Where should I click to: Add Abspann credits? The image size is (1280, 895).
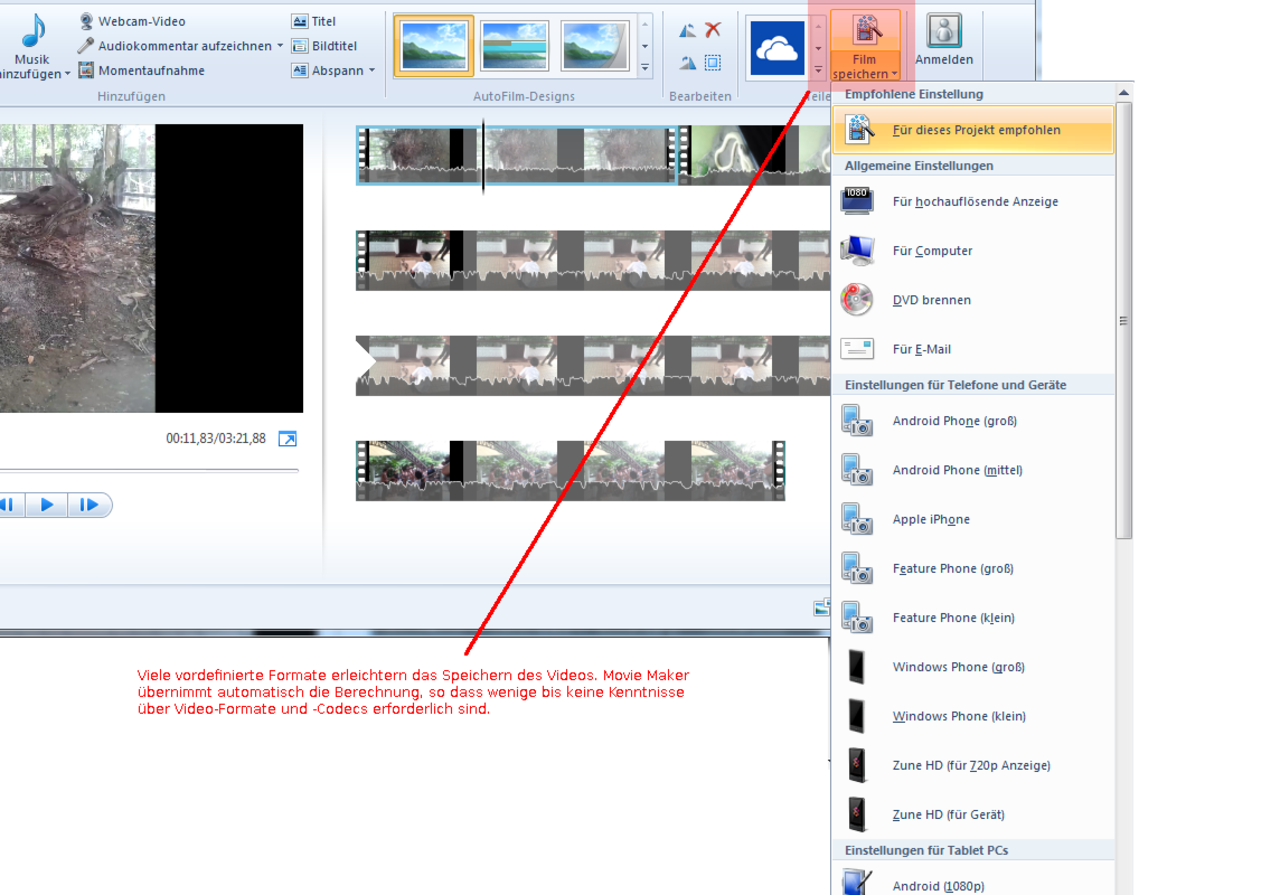[x=326, y=71]
